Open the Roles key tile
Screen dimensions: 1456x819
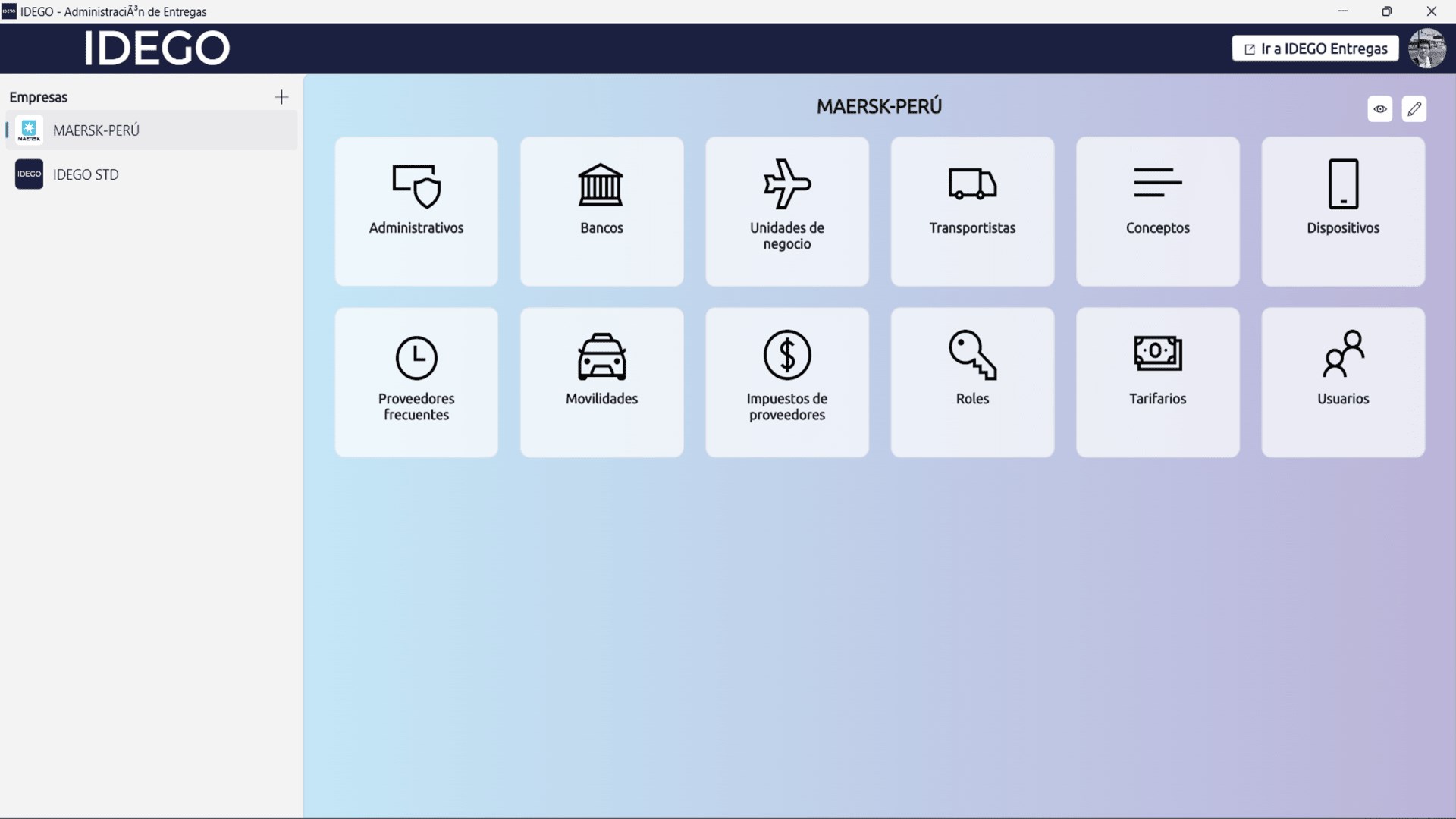coord(972,381)
